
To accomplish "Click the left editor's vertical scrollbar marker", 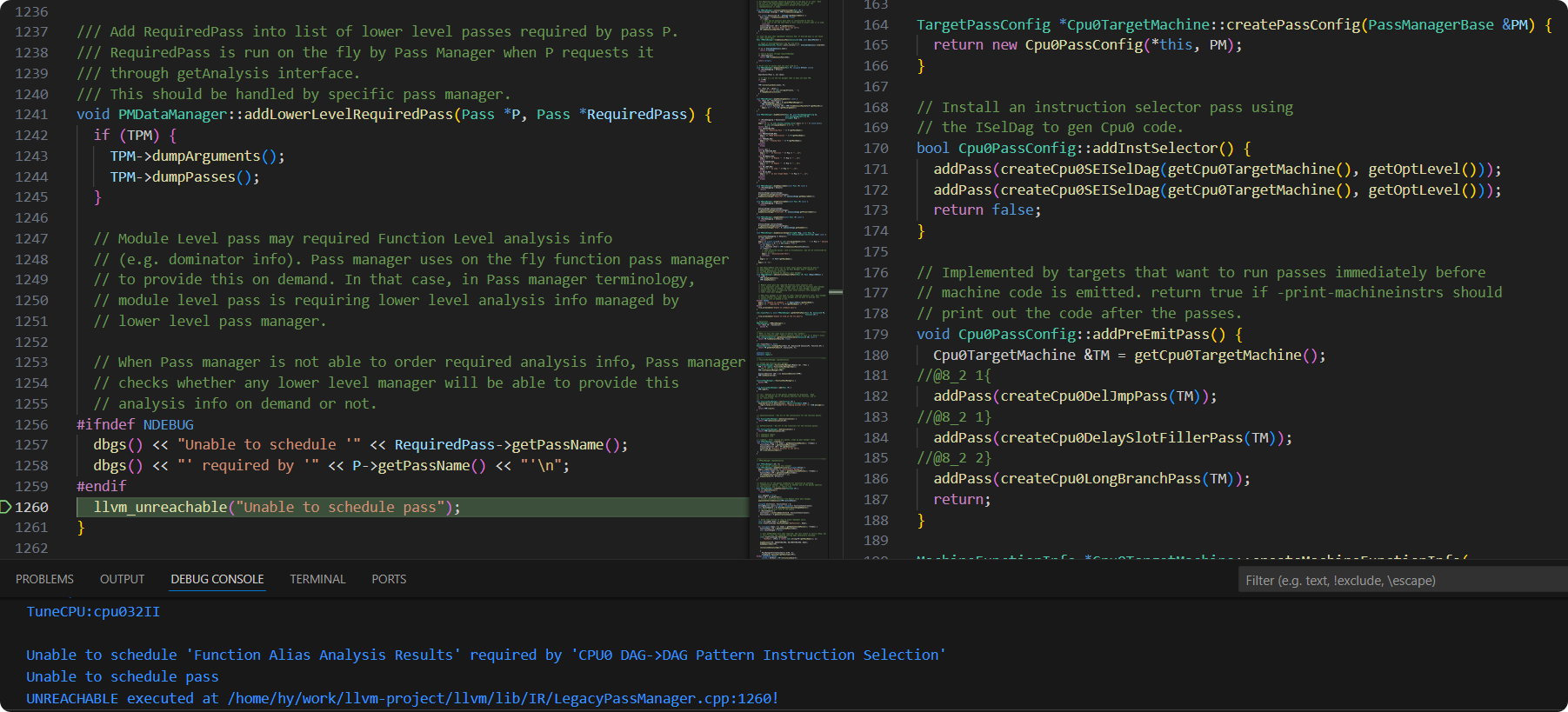I will pyautogui.click(x=836, y=292).
